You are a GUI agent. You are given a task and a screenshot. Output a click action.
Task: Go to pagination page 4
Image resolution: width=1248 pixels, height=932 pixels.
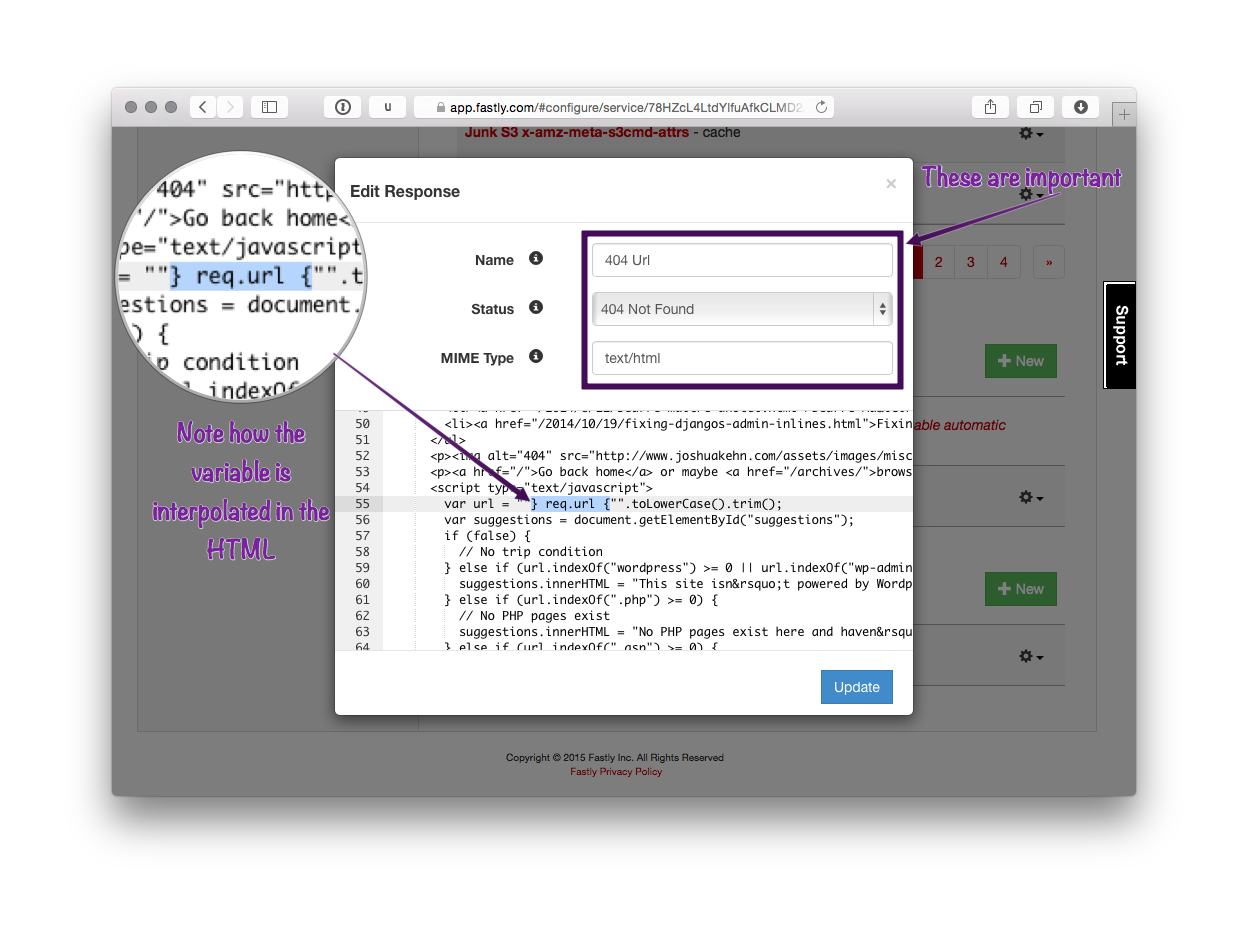1004,262
